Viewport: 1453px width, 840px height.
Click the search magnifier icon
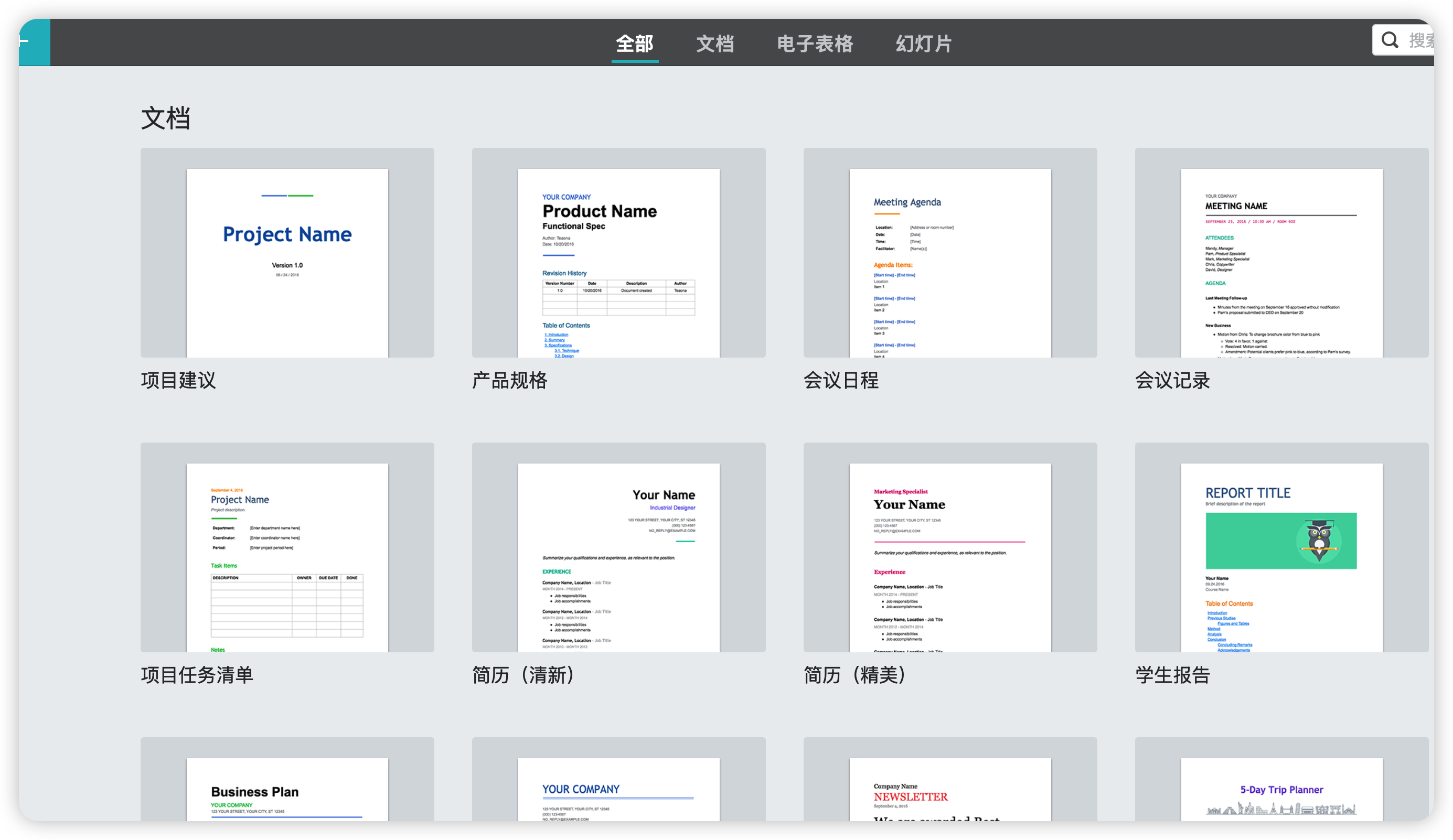point(1390,40)
